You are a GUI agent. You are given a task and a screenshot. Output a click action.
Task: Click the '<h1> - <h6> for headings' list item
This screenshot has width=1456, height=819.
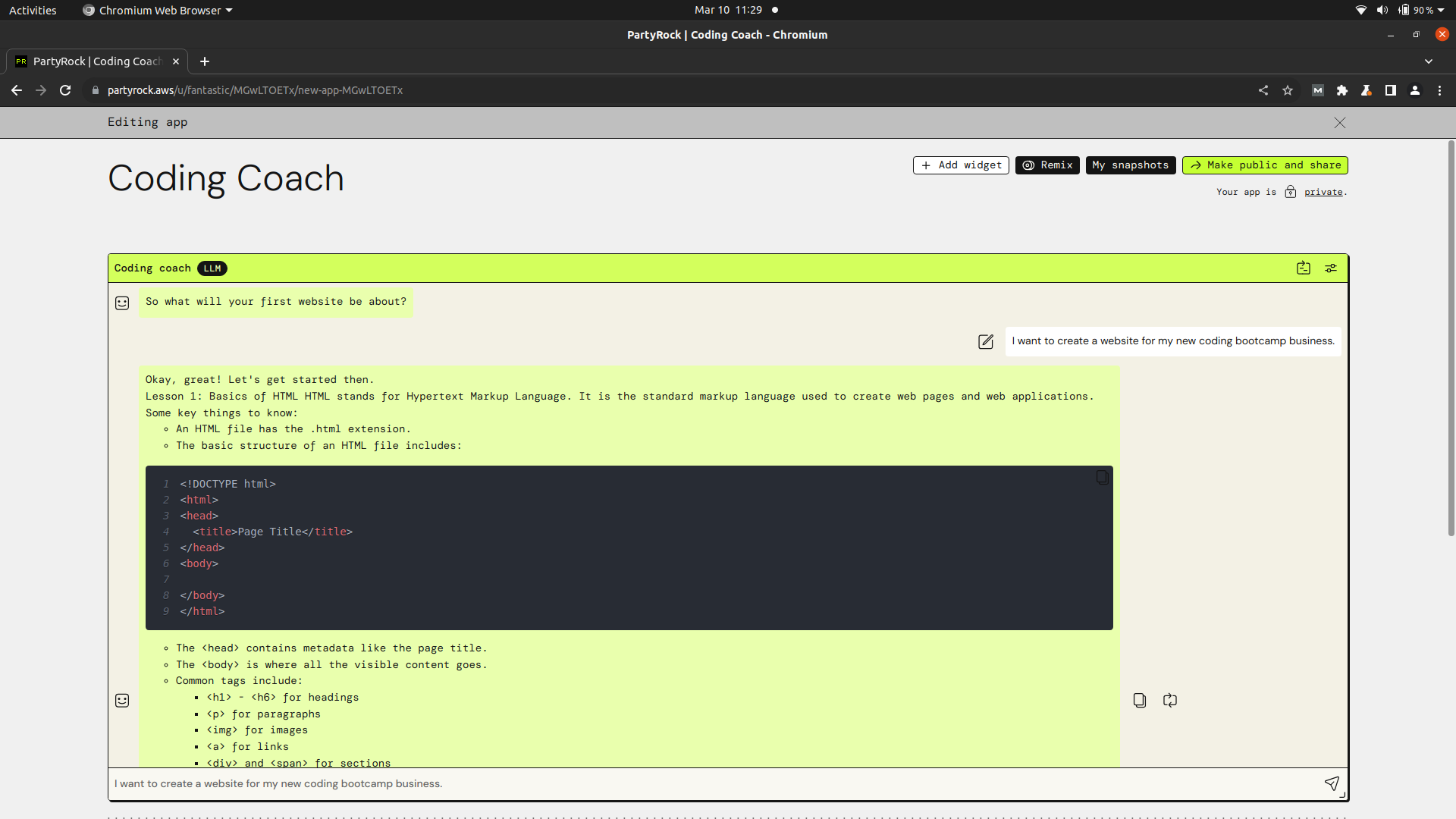click(x=282, y=698)
